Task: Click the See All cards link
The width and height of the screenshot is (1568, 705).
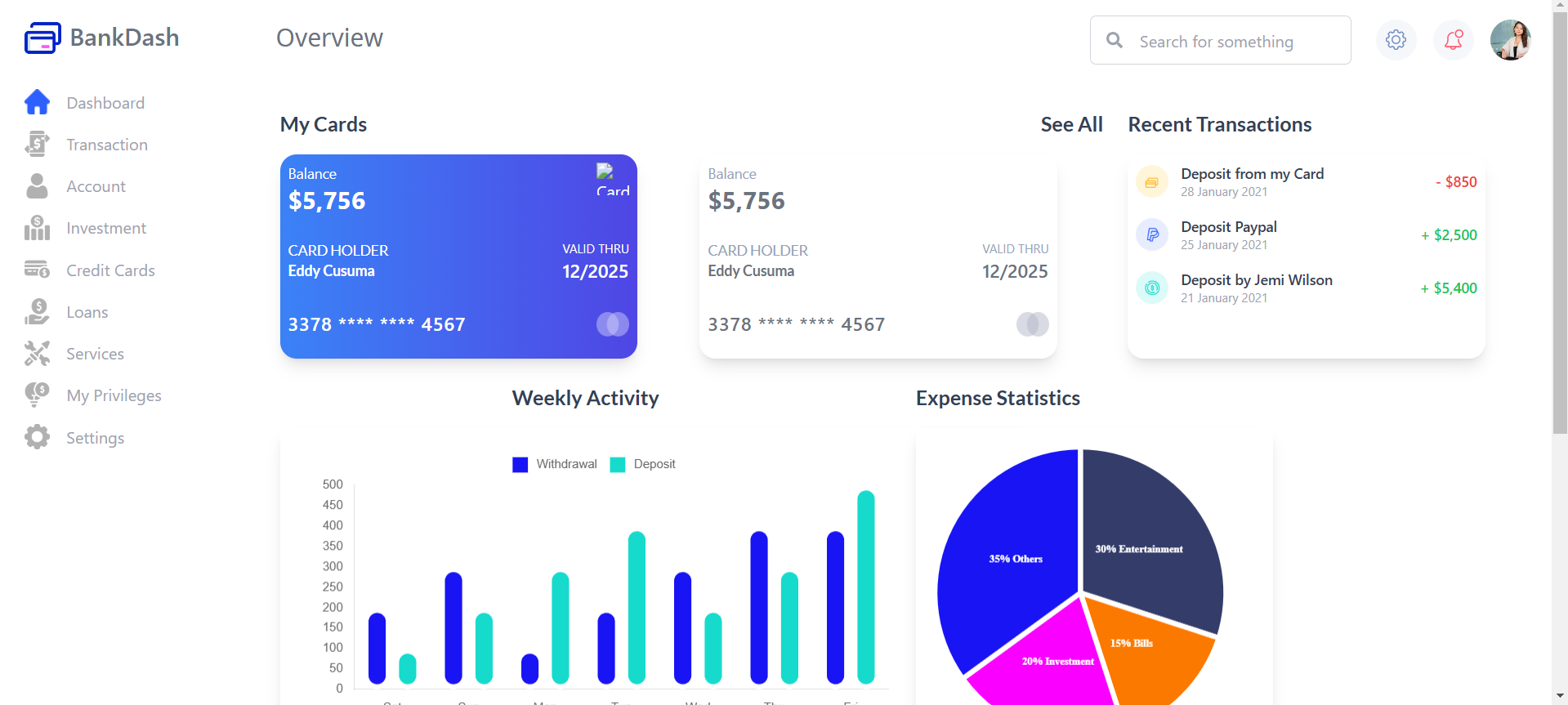Action: coord(1071,124)
